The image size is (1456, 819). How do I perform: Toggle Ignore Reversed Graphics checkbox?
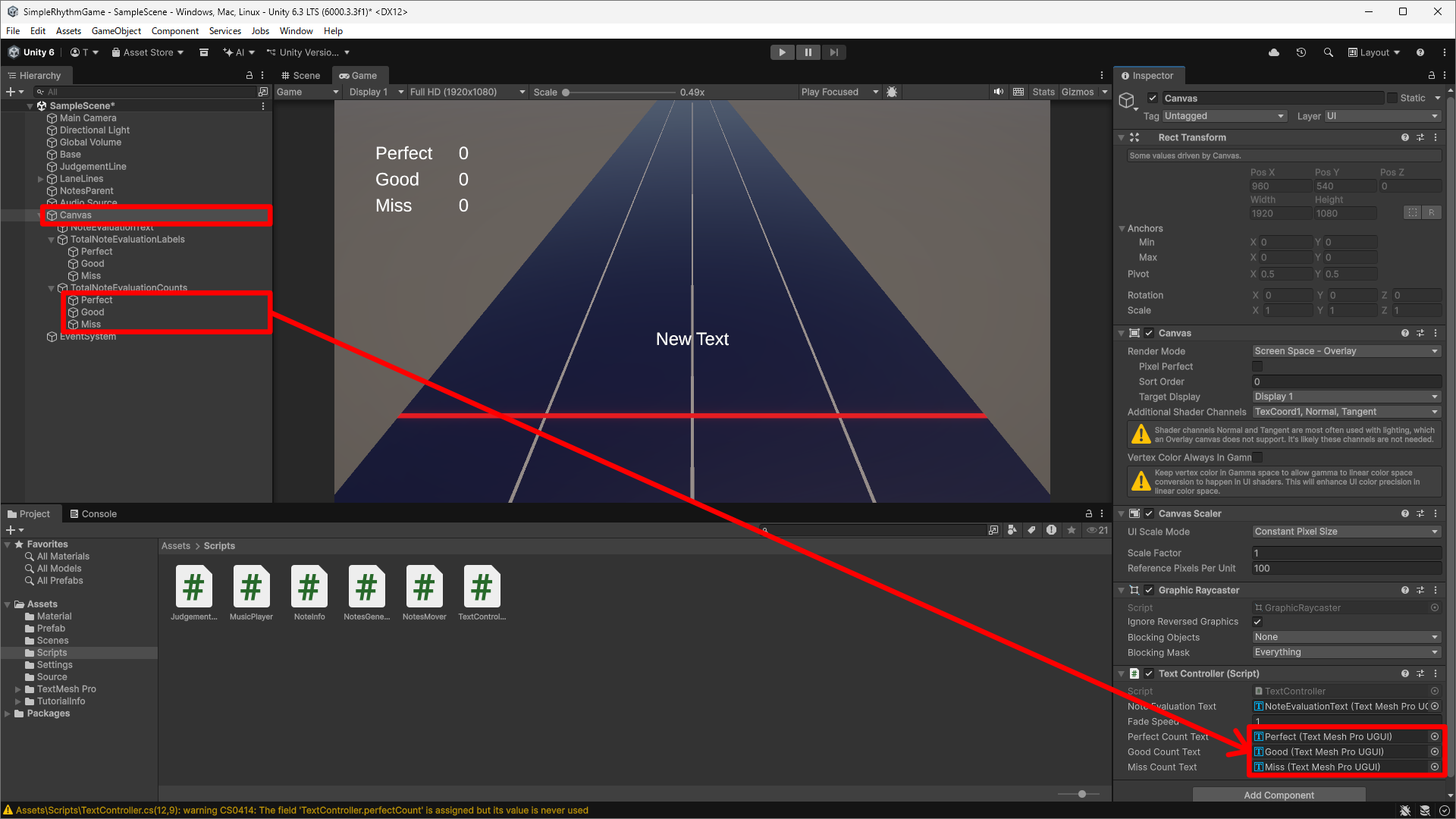(x=1257, y=622)
